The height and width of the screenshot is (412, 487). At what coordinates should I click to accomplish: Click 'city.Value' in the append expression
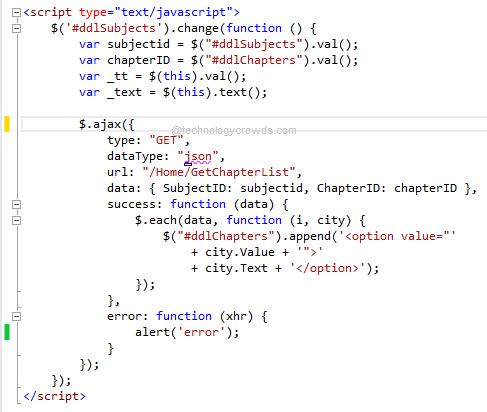240,252
